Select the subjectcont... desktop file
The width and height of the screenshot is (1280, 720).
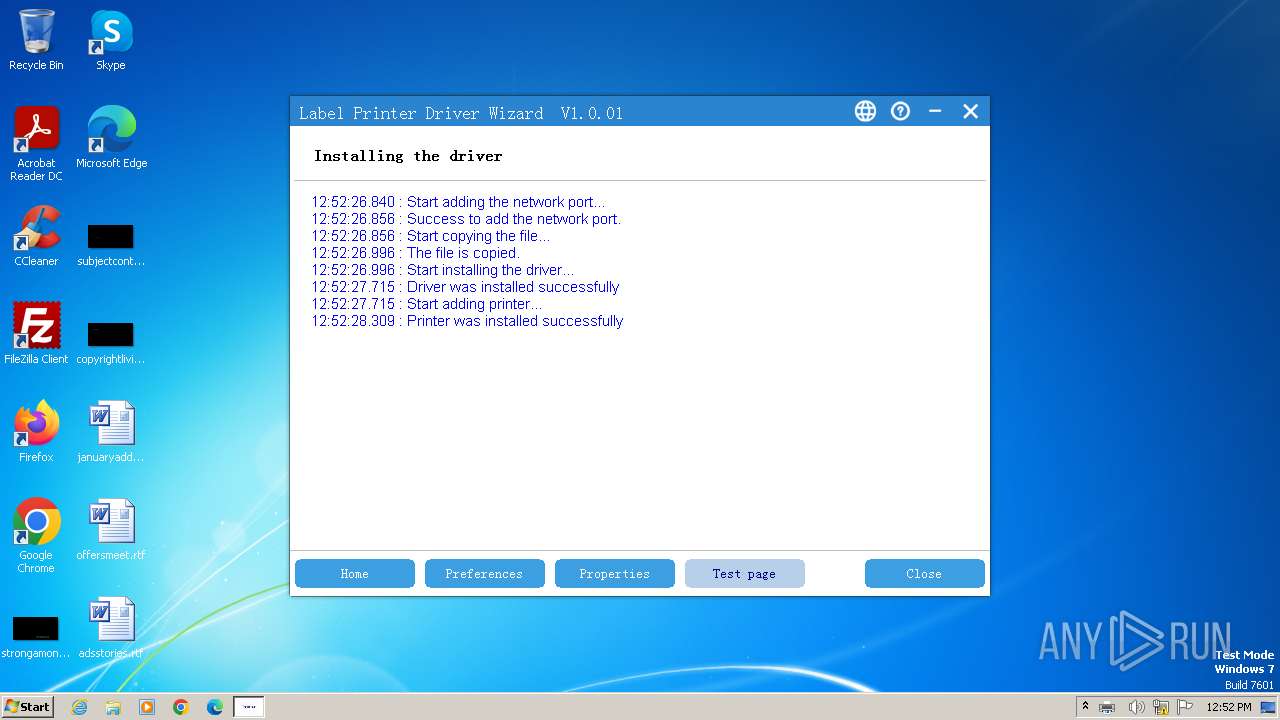[x=111, y=243]
